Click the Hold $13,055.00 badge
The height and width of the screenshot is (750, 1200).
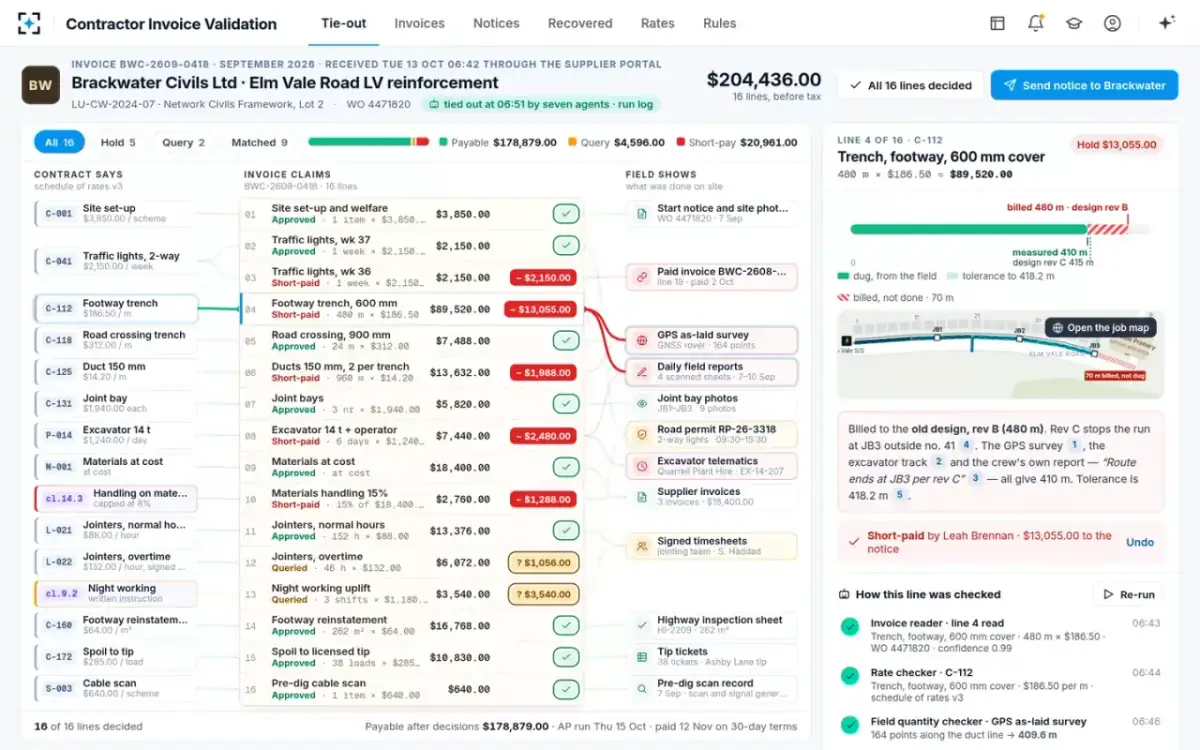(1118, 145)
